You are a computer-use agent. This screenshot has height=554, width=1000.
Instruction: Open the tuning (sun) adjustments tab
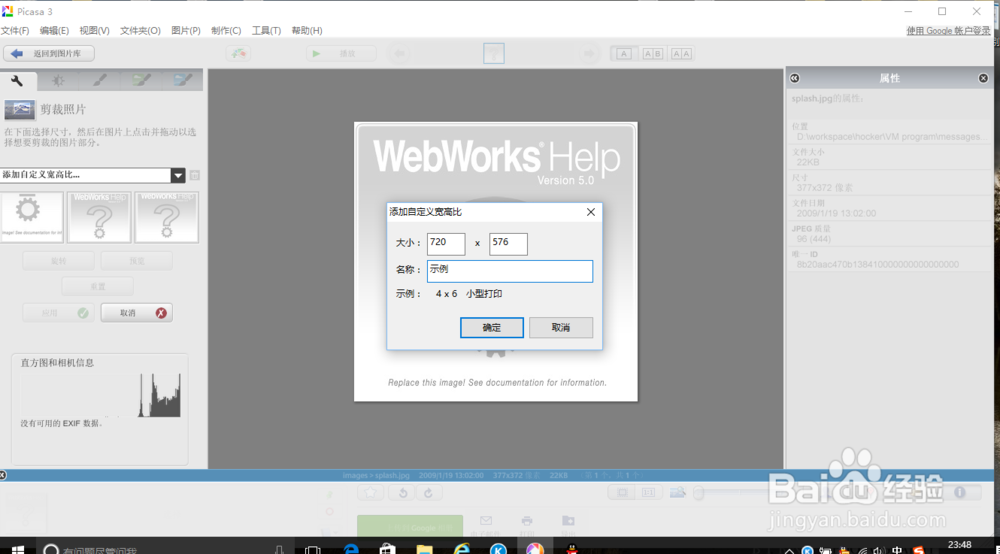click(x=58, y=80)
